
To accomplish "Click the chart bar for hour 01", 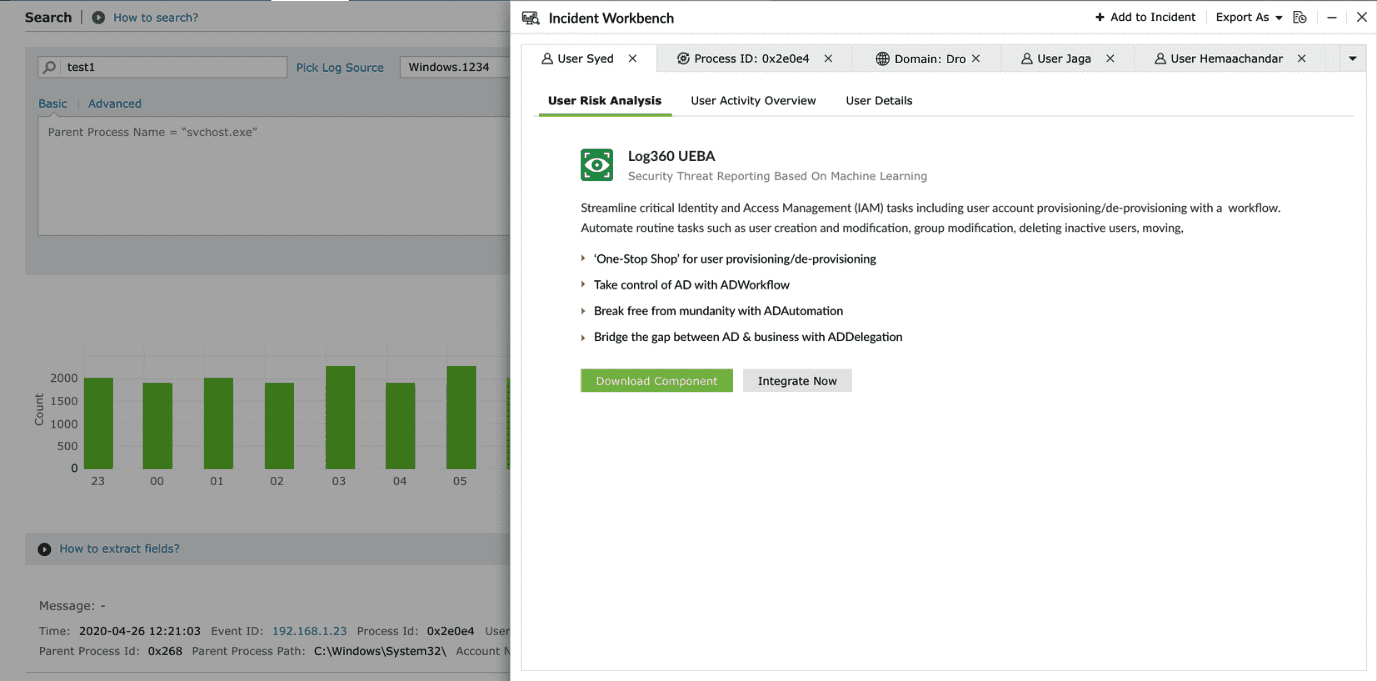I will (218, 423).
